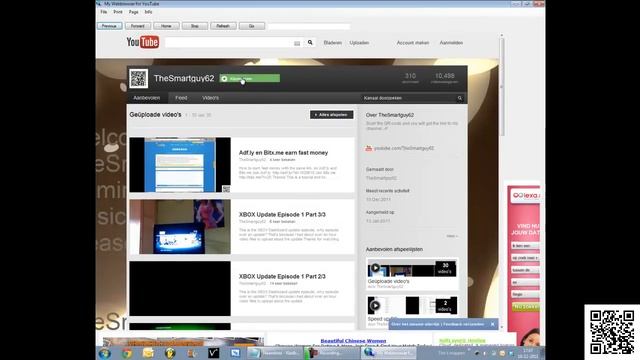Viewport: 640px width, 360px height.
Task: Click the Refresh button
Action: tap(223, 26)
